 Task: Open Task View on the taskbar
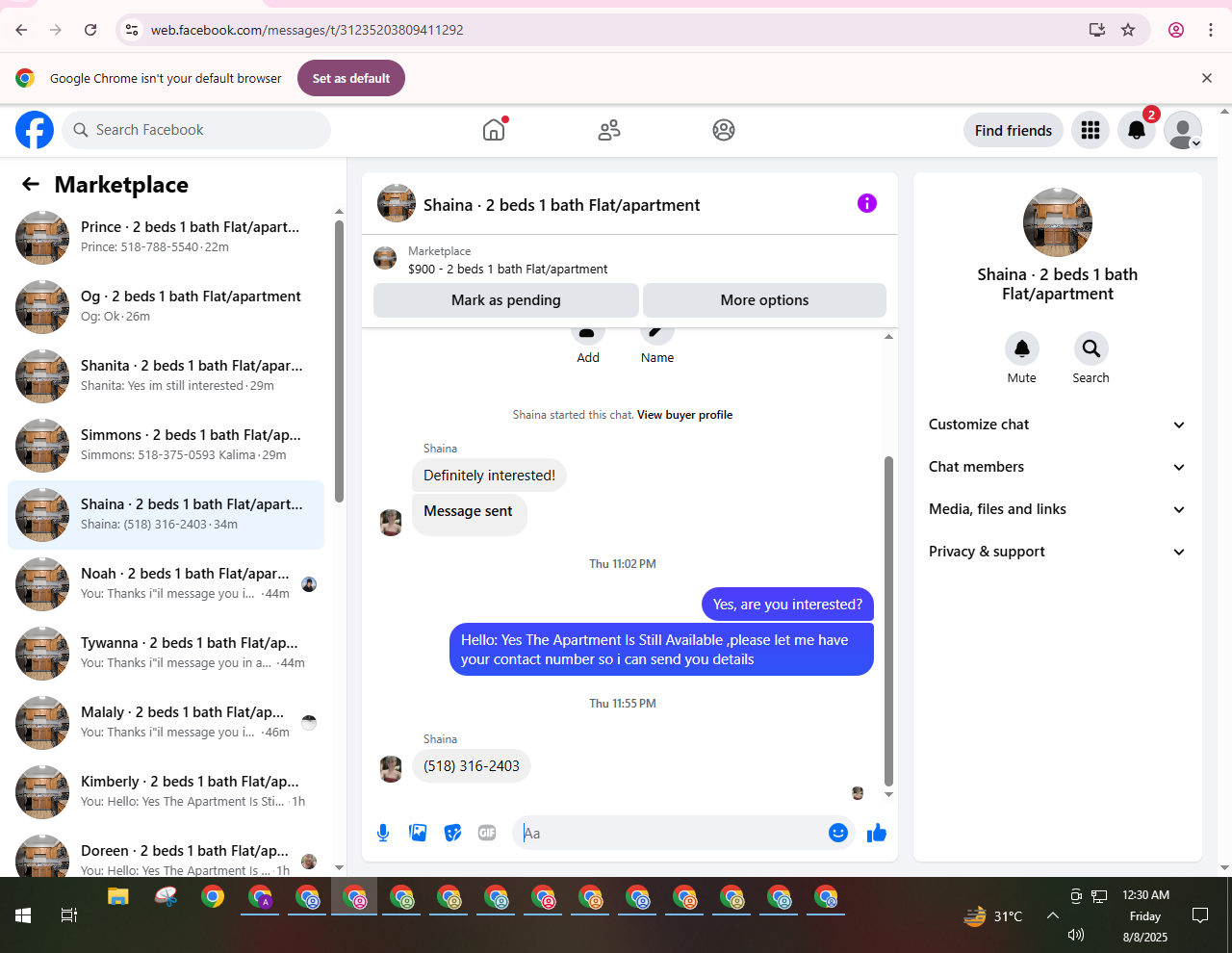pyautogui.click(x=69, y=915)
